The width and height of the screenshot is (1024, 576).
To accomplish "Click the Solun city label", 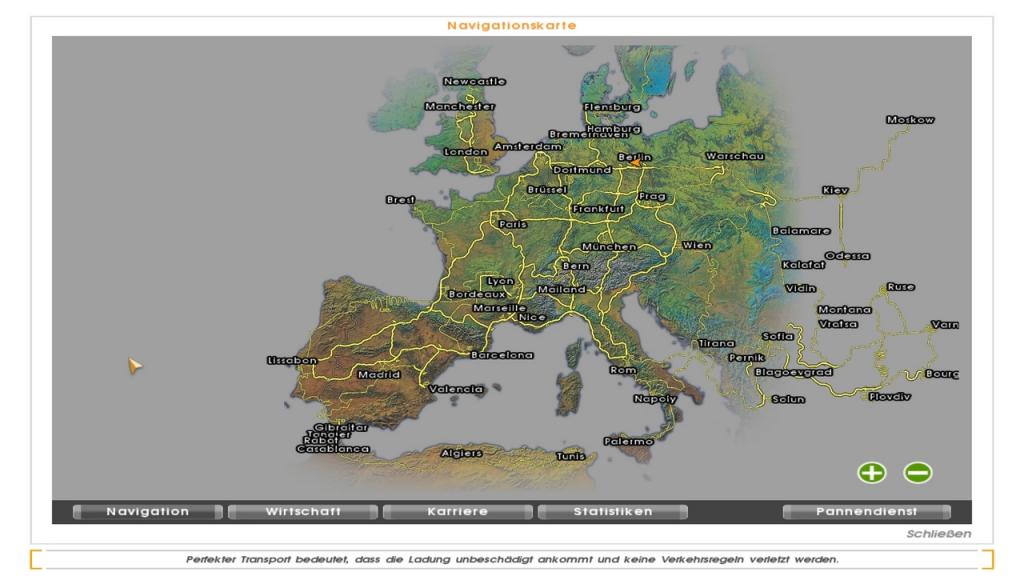I will coord(788,400).
